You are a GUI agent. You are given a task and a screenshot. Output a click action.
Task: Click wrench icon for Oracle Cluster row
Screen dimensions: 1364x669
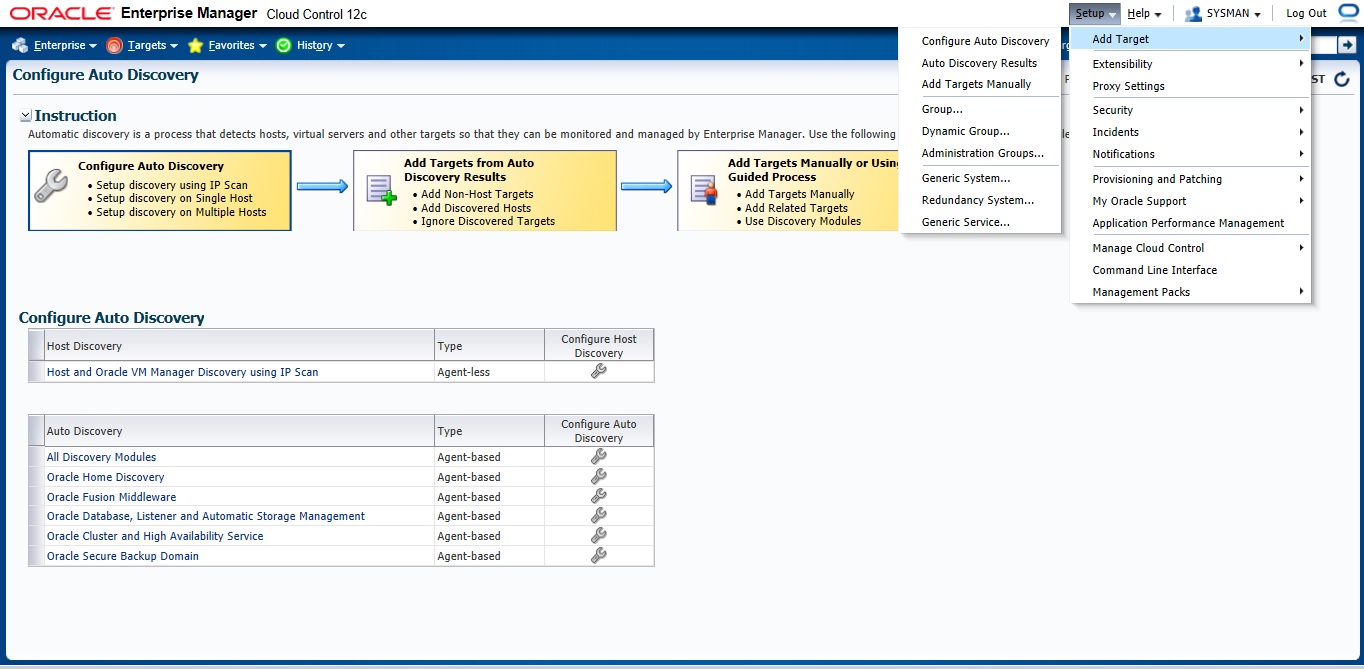tap(598, 535)
